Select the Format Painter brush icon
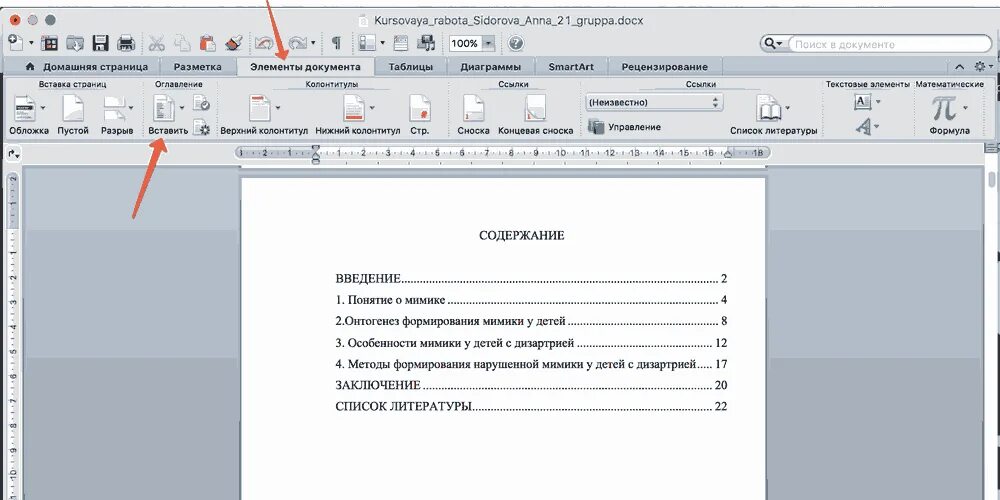1000x500 pixels. click(234, 43)
